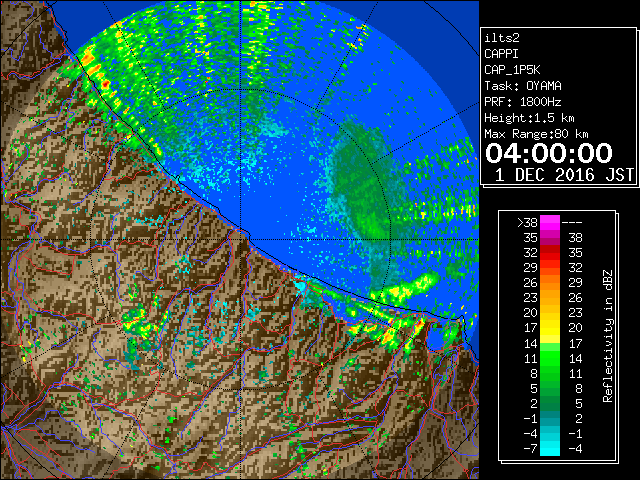Viewport: 640px width, 480px height.
Task: Click the orange legend block beside '26'
Action: [550, 282]
